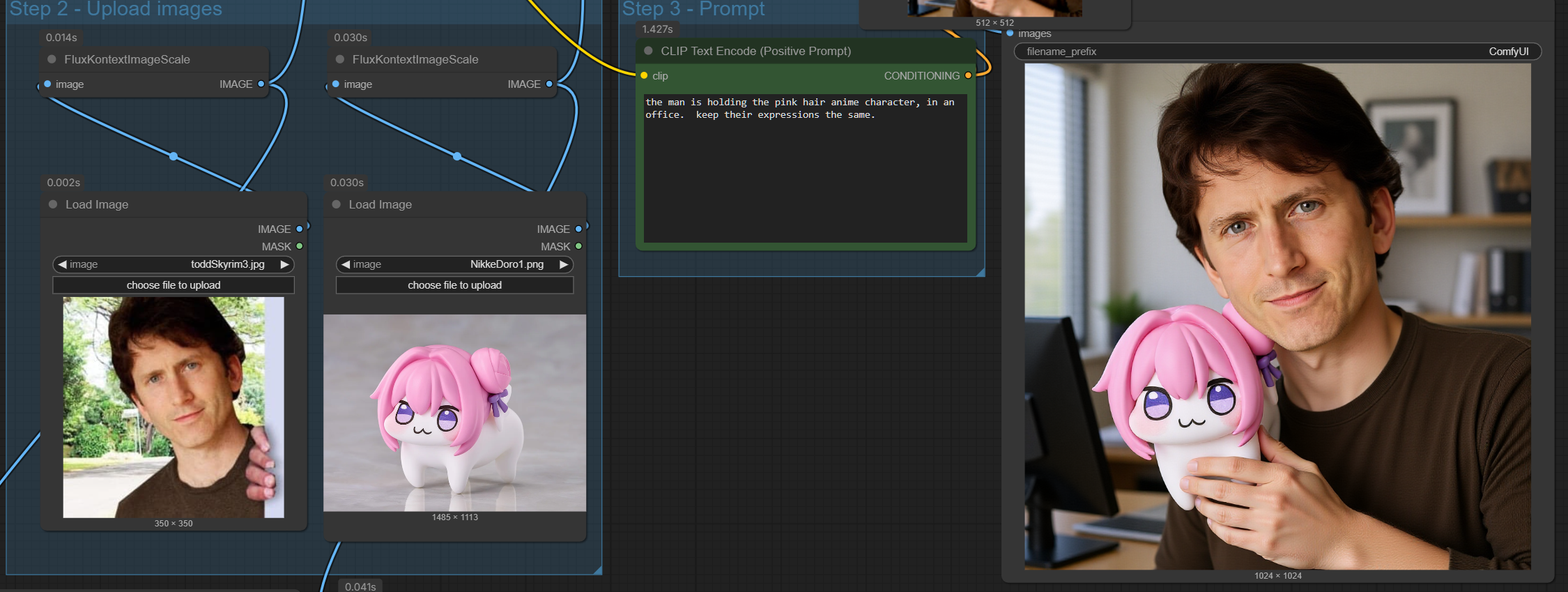Click the 512 × 512 size label
The width and height of the screenshot is (1568, 592).
[994, 23]
